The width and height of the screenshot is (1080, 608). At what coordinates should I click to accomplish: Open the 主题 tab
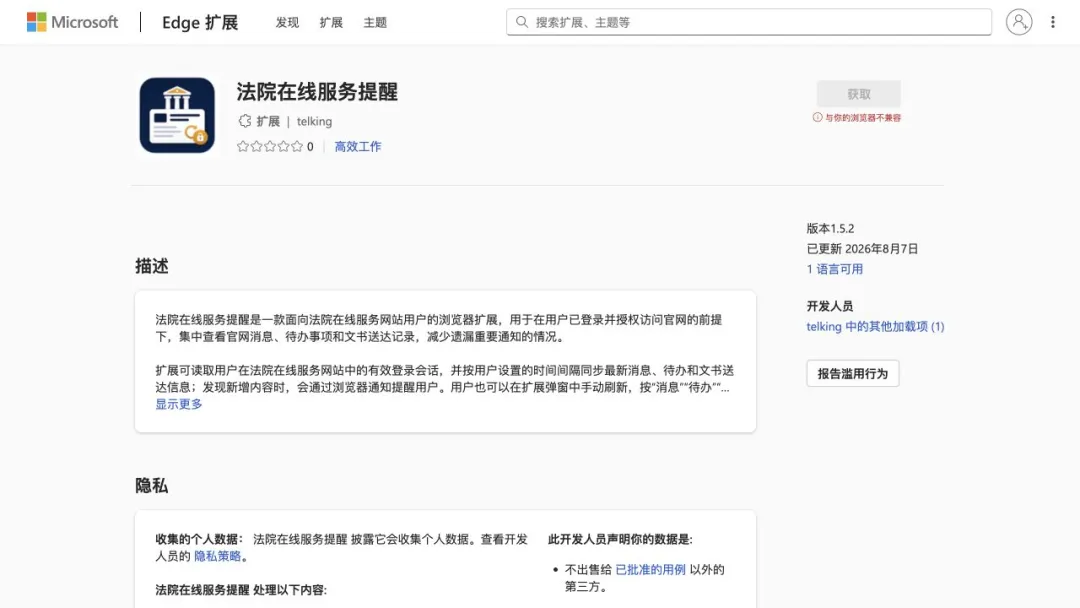(375, 23)
